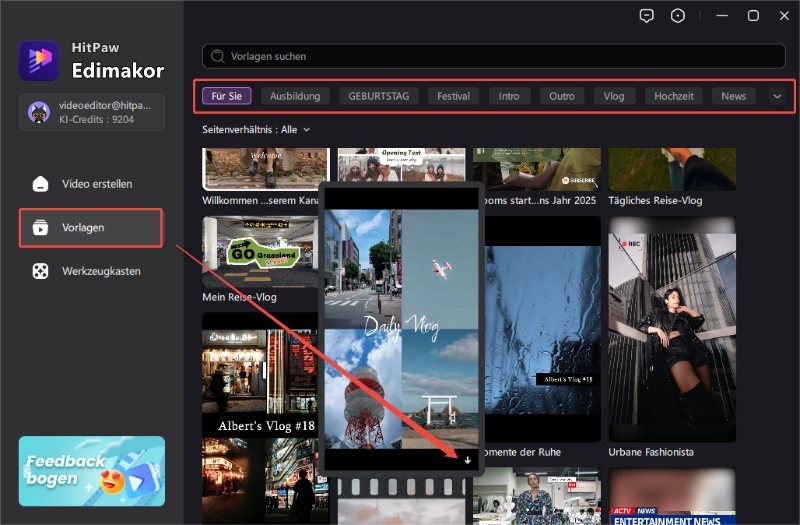Click the Video erstellen home icon

coord(40,184)
